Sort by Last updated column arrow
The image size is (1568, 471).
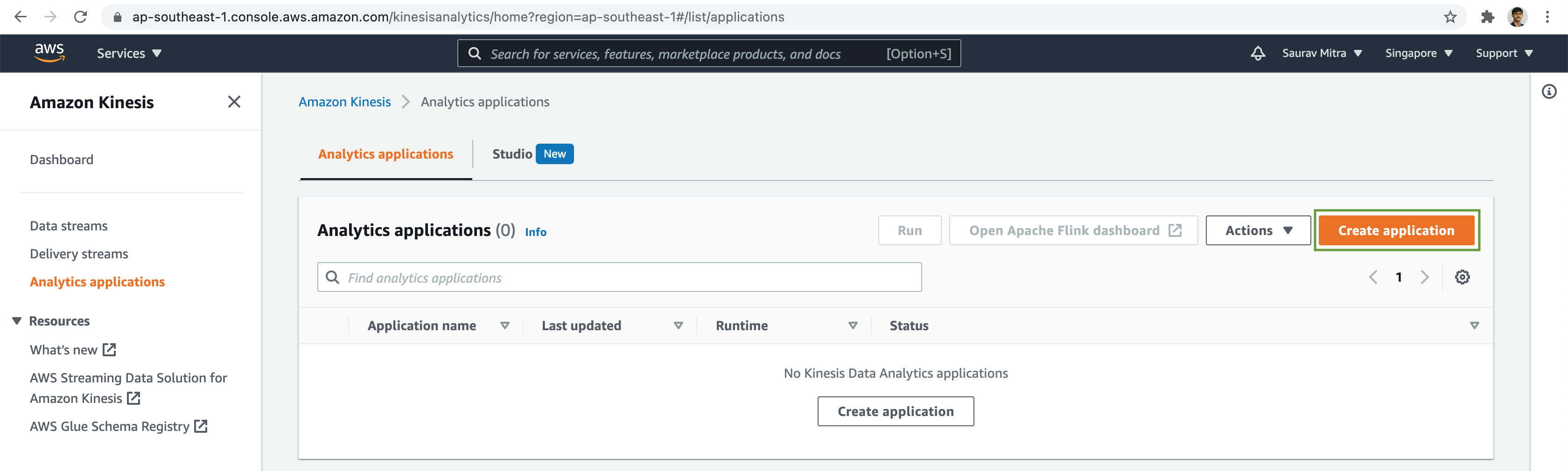tap(679, 326)
